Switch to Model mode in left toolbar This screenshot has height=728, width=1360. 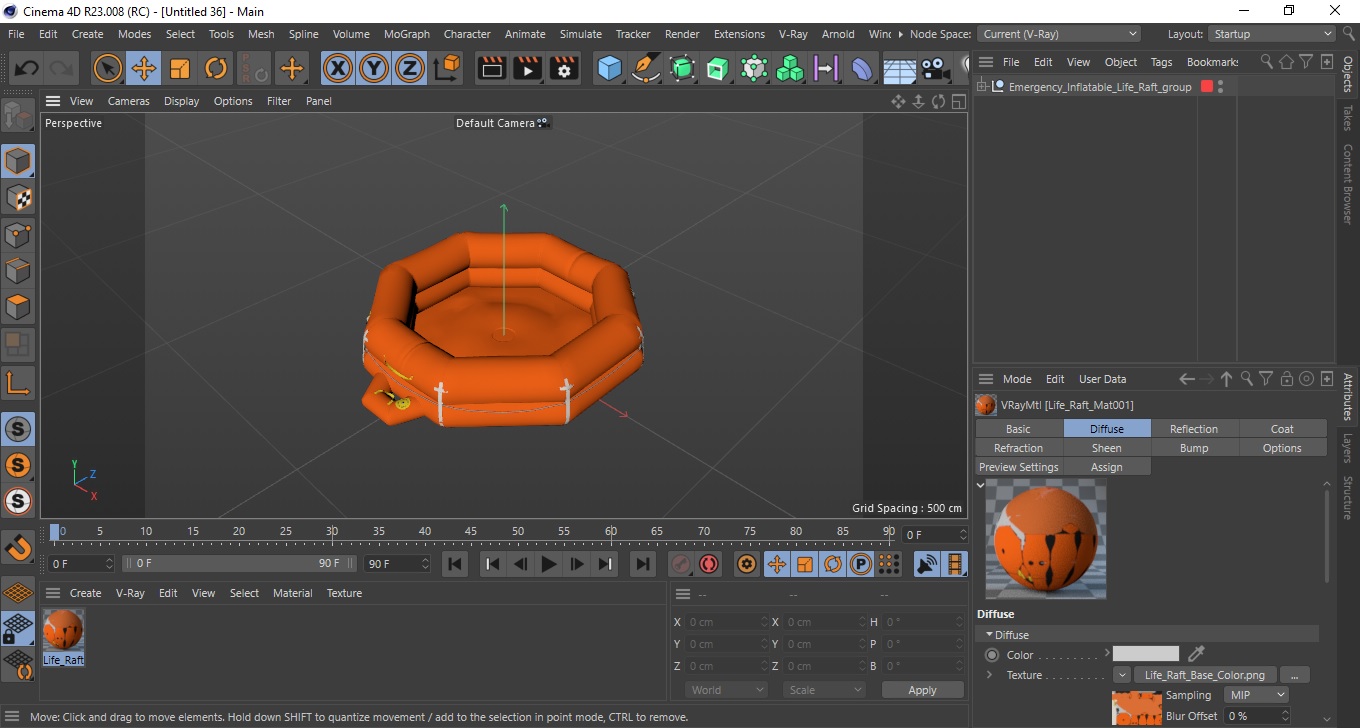[x=18, y=161]
